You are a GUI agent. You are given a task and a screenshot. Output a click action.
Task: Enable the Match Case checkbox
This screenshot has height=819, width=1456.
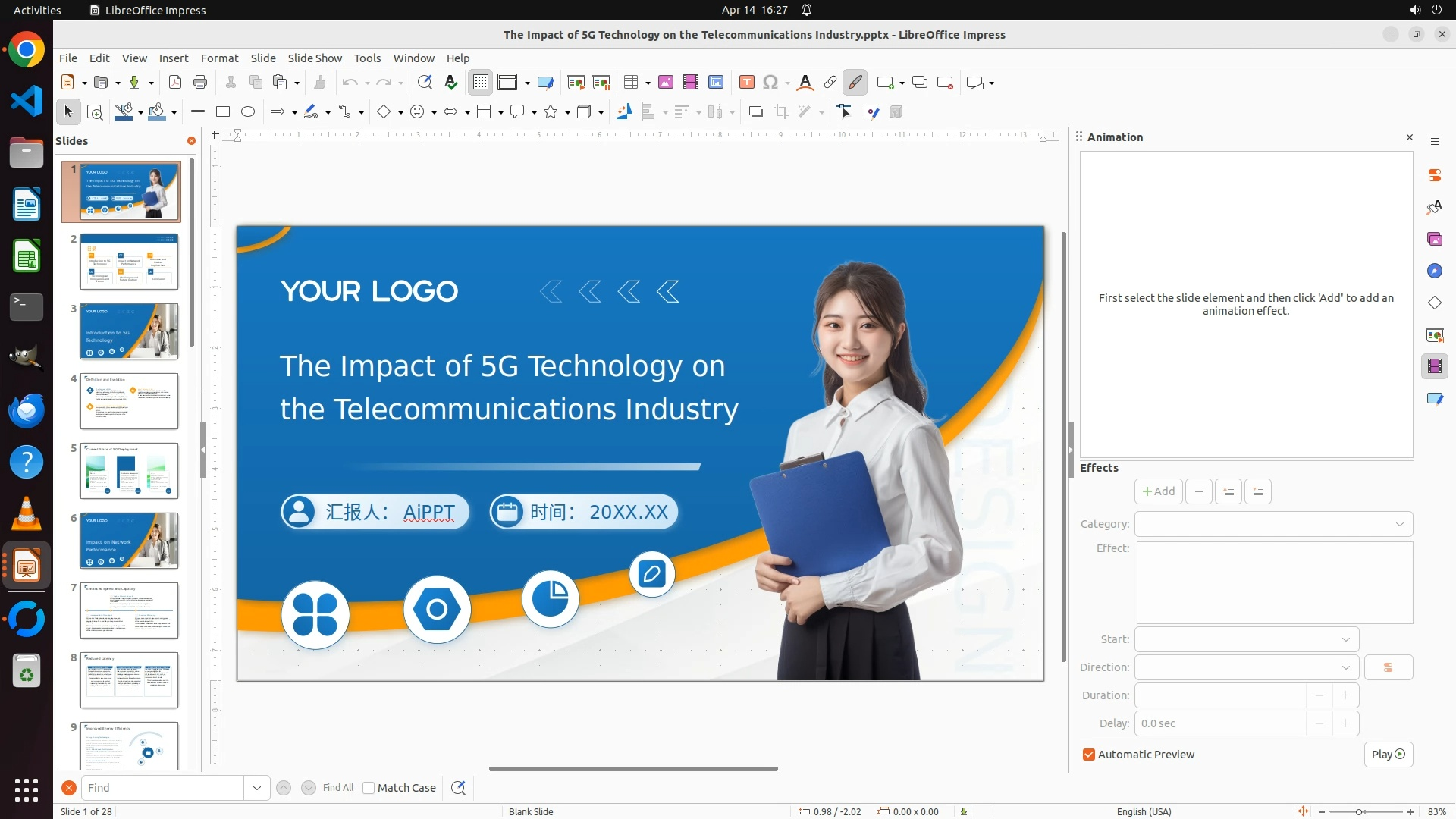[x=369, y=788]
